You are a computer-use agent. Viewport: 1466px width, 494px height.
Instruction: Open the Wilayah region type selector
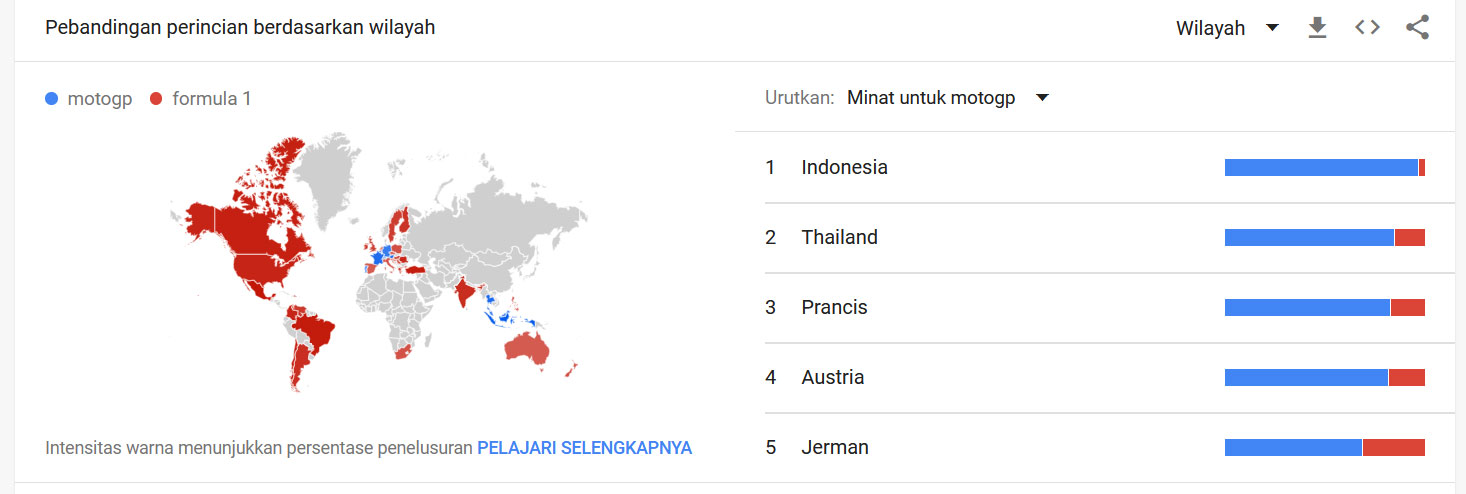click(1227, 28)
